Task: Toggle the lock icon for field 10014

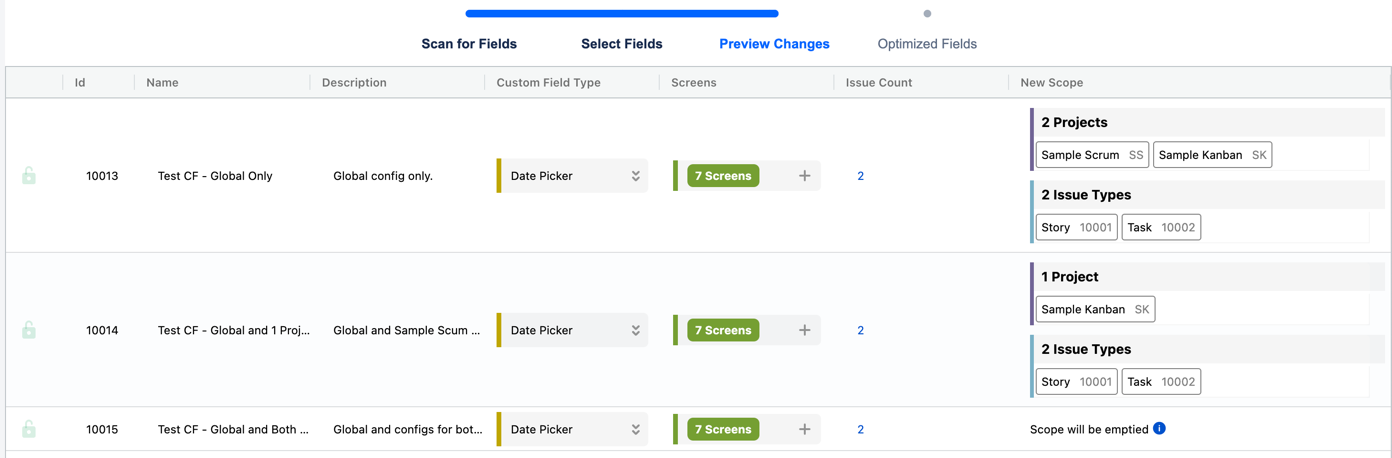Action: coord(29,330)
